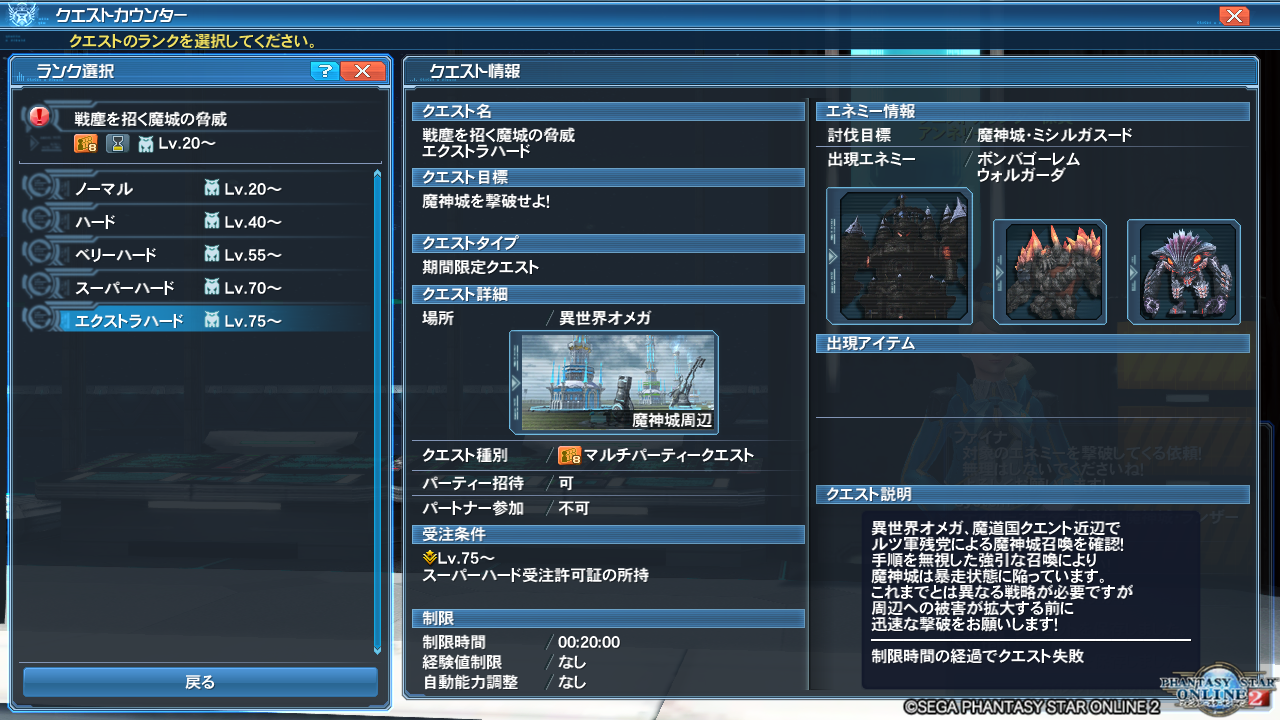Click the 制限時間の経過でクエスト失敗 text
This screenshot has width=1280, height=720.
[977, 657]
